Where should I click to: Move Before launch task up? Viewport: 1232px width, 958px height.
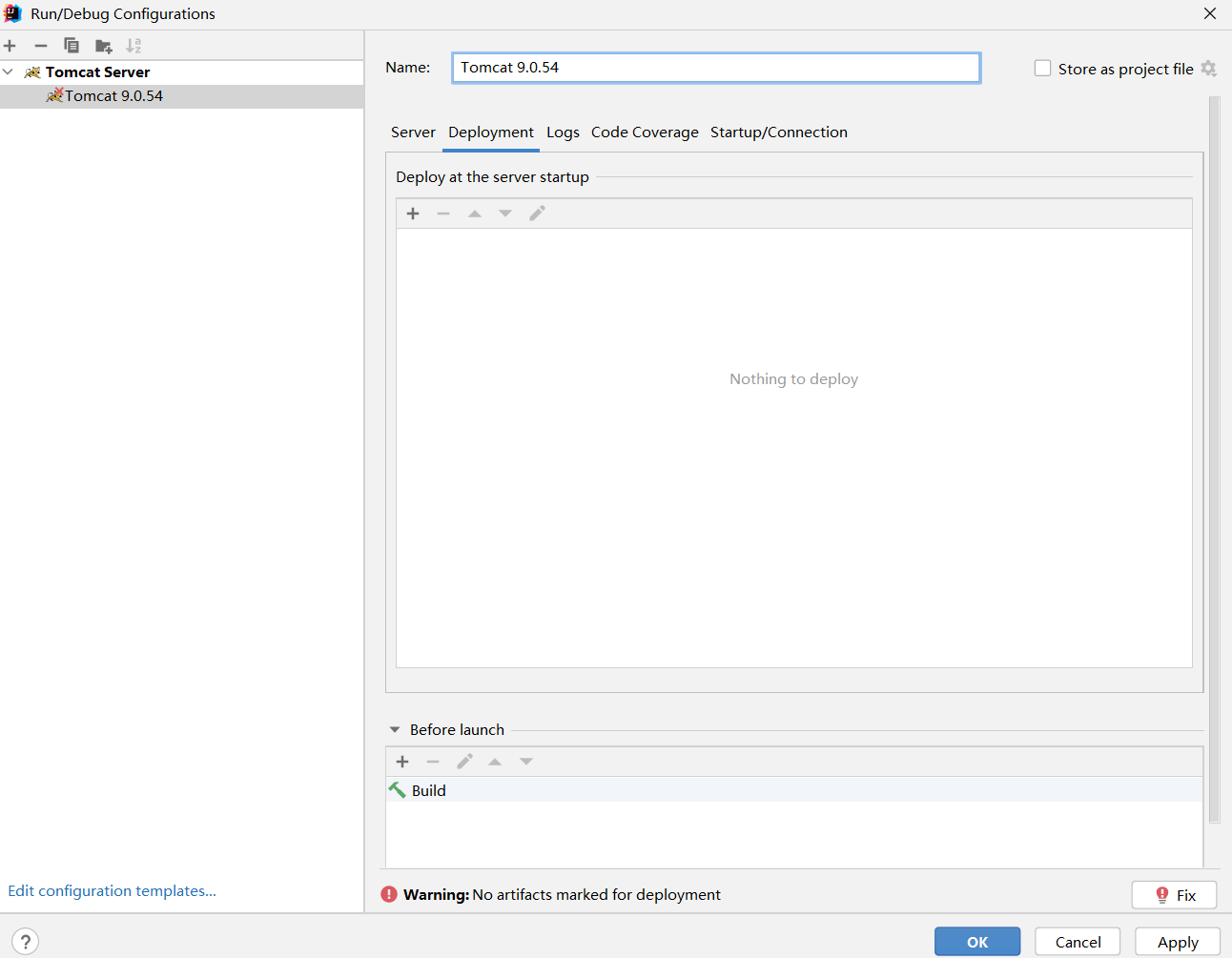pyautogui.click(x=495, y=762)
